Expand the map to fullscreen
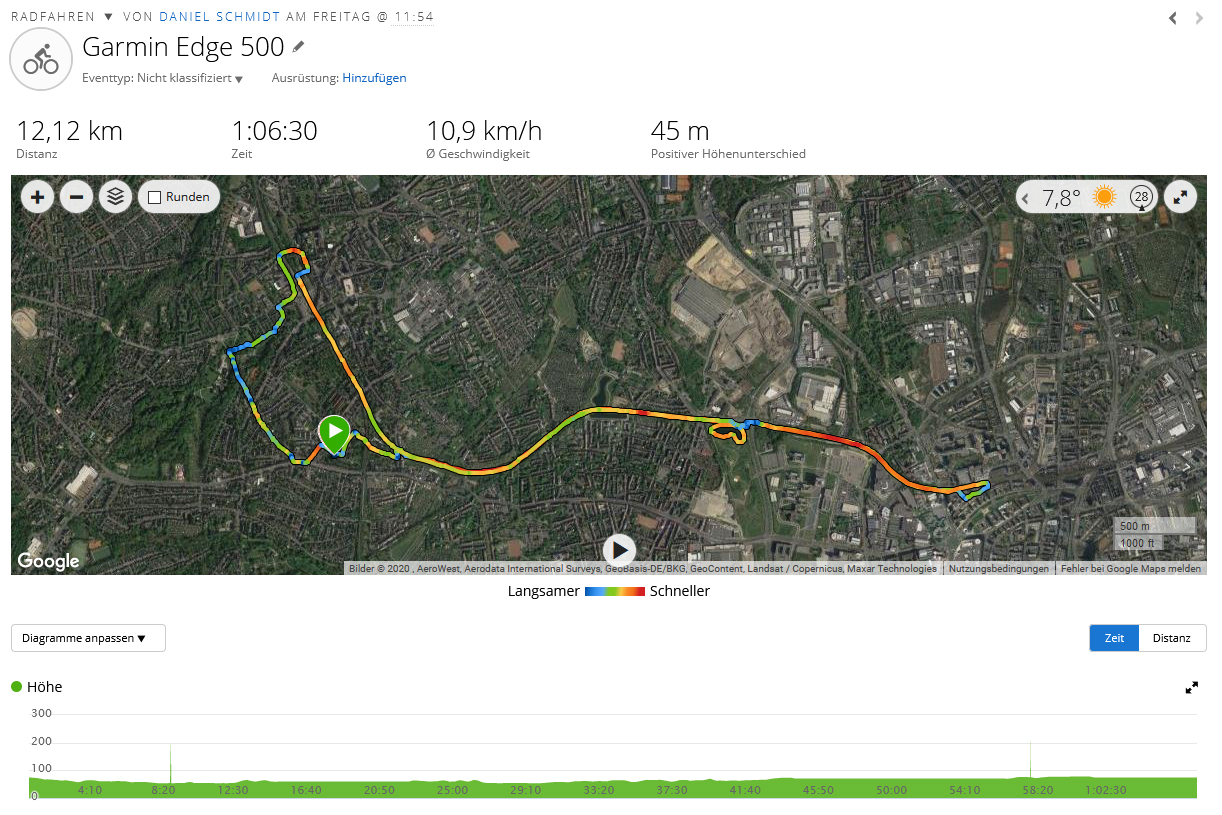The width and height of the screenshot is (1222, 815). 1182,197
